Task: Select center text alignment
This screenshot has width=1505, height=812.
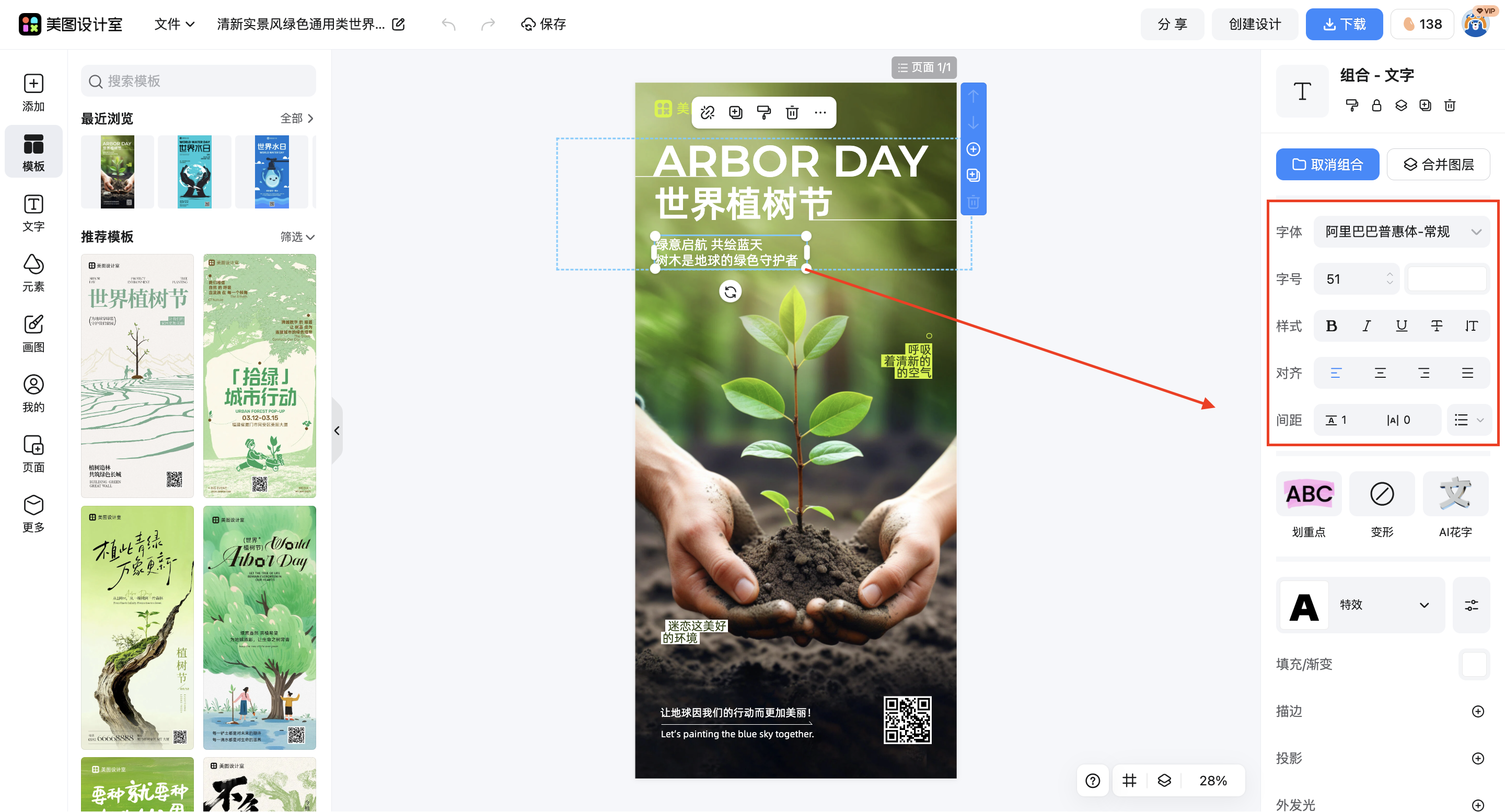Action: tap(1380, 373)
